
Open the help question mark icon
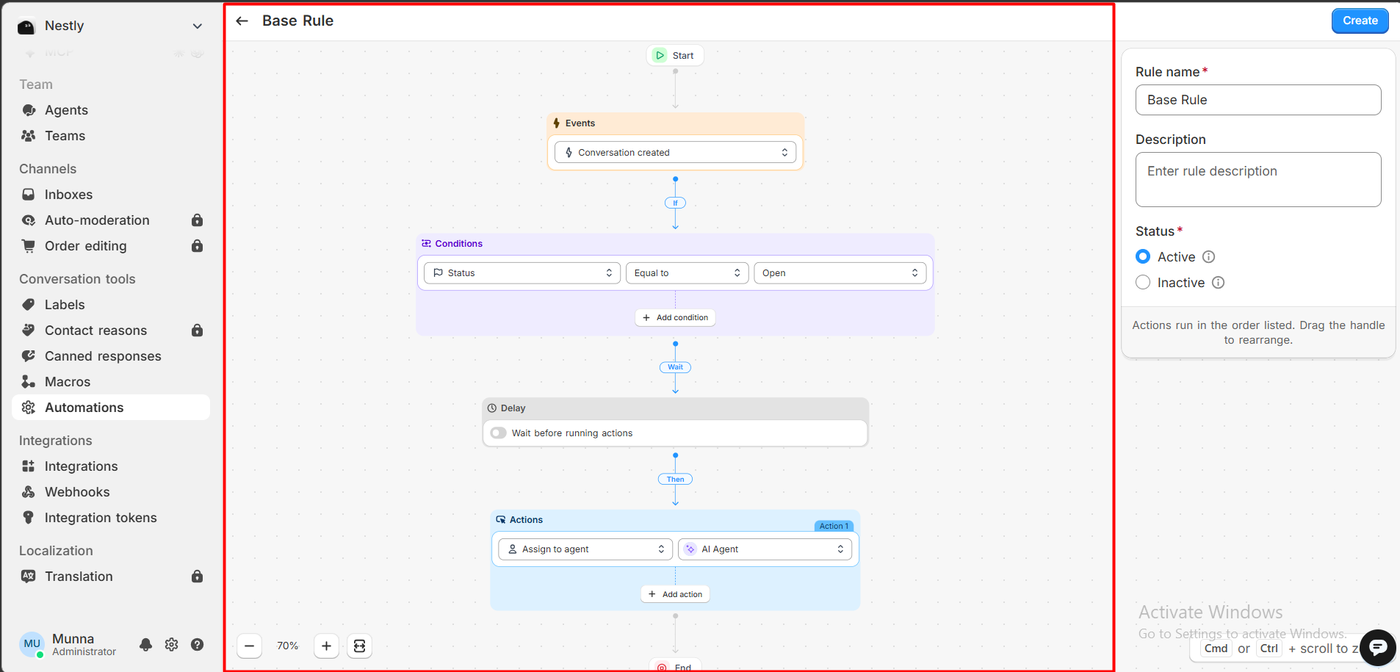coord(197,645)
